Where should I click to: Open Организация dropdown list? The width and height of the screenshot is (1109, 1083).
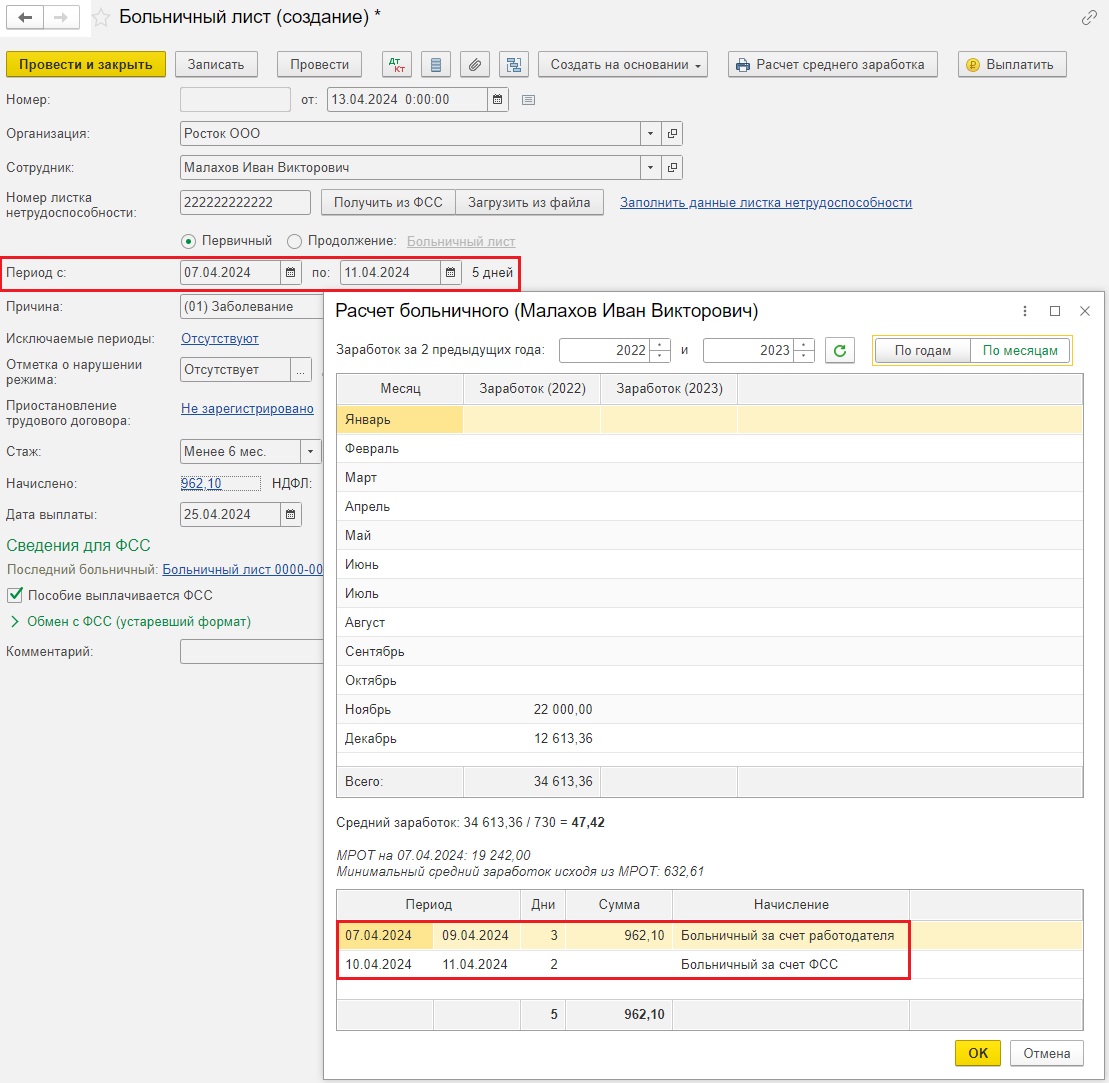650,134
